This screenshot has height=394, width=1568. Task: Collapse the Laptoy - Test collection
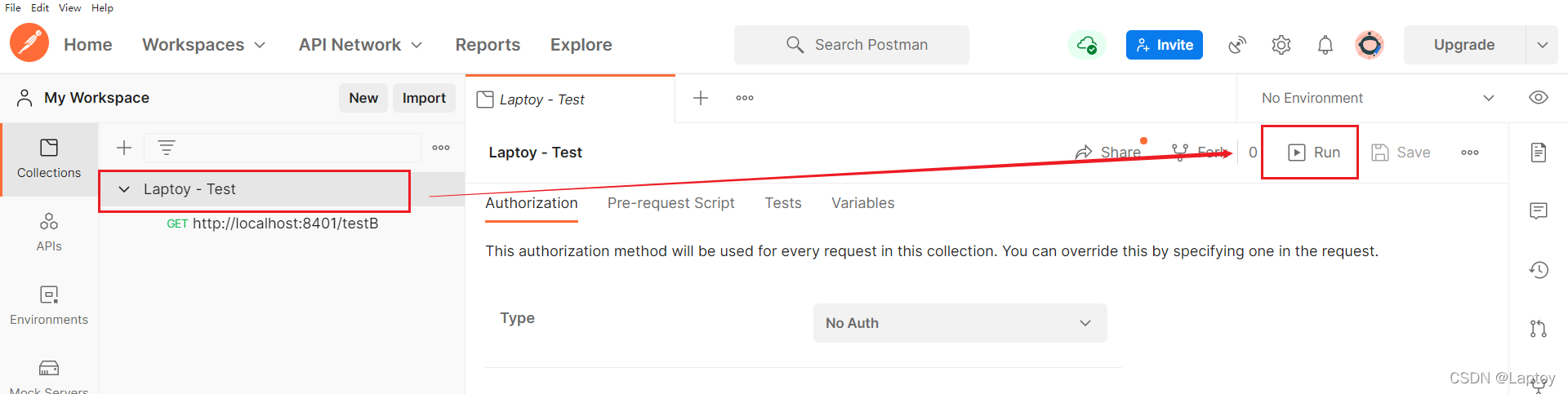[124, 189]
